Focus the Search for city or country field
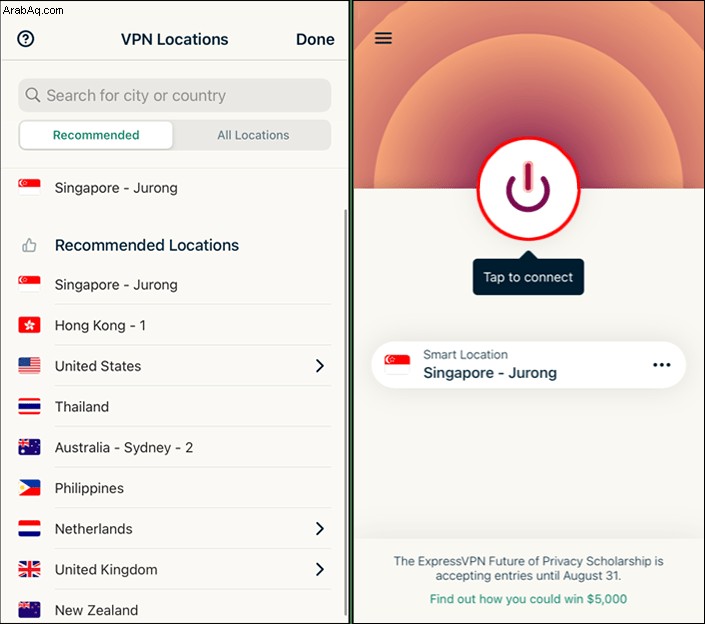705x624 pixels. tap(174, 95)
